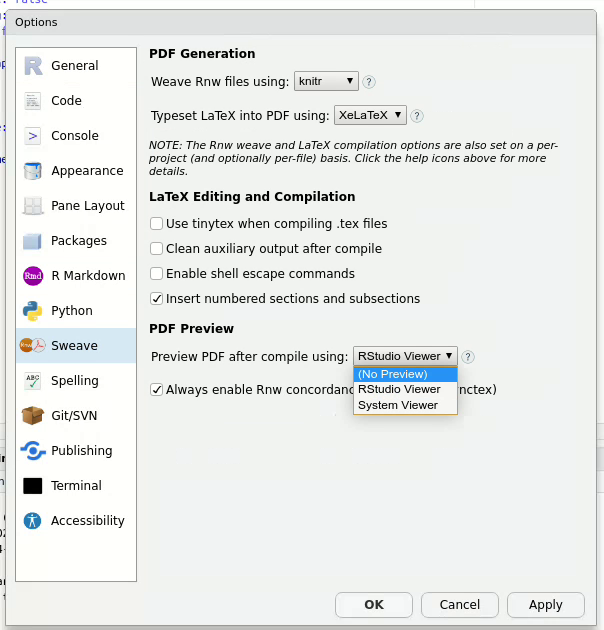
Task: Switch to the Appearance section label
Action: [87, 171]
